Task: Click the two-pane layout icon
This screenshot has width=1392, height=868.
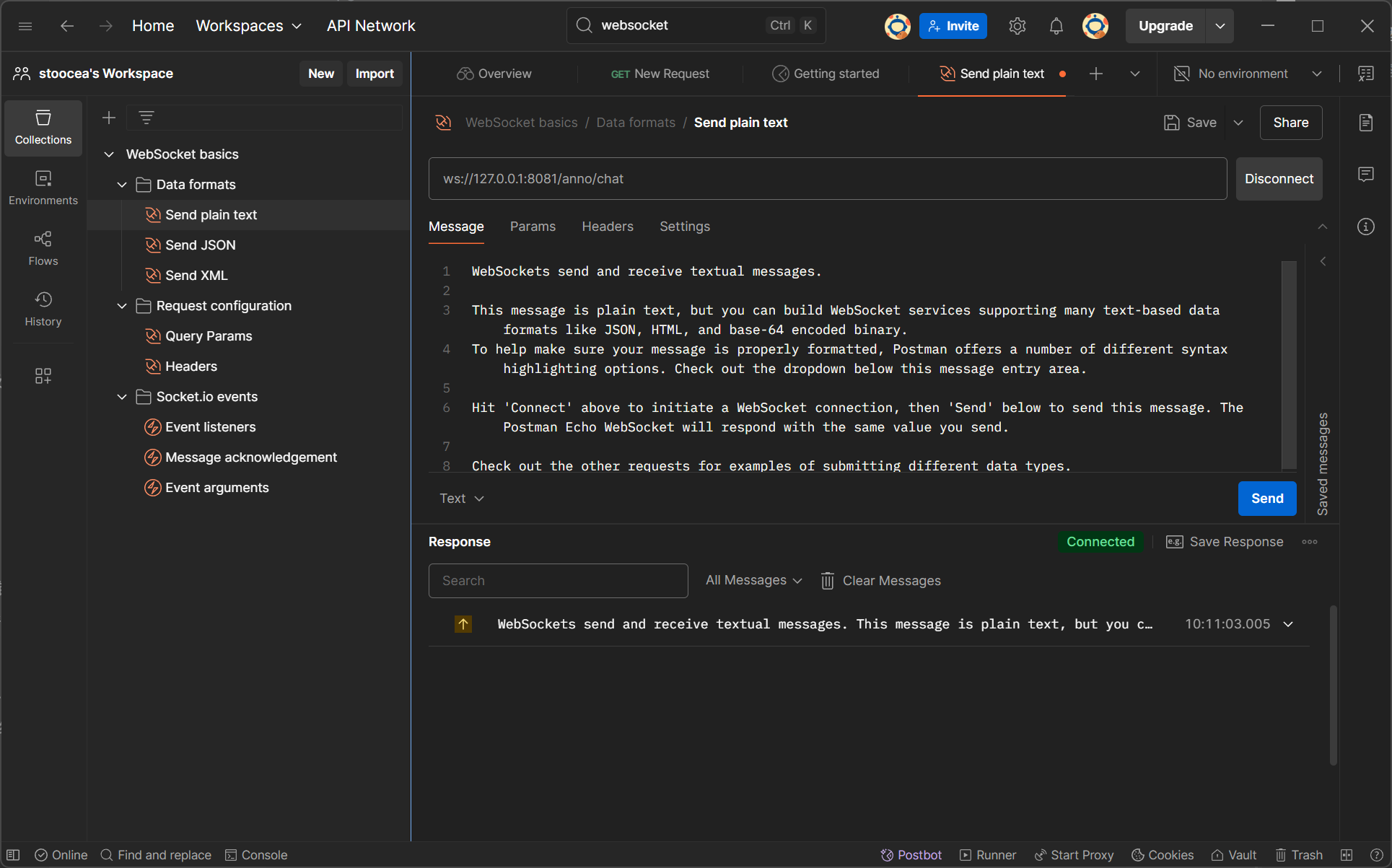Action: [1347, 855]
